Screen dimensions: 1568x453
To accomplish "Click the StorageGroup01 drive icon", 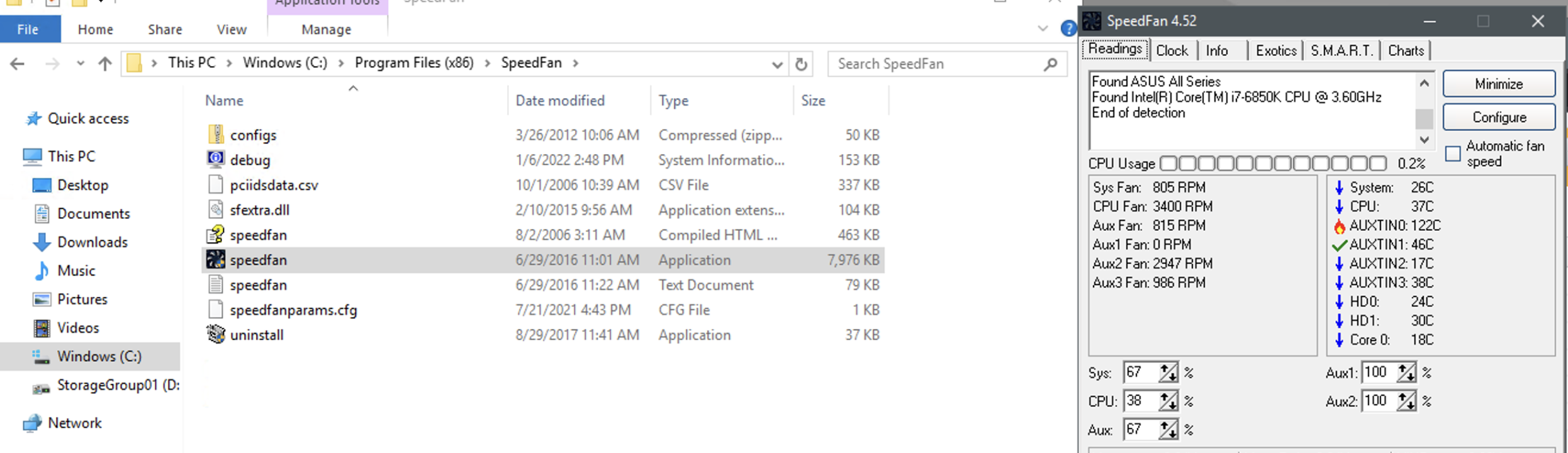I will tap(41, 389).
